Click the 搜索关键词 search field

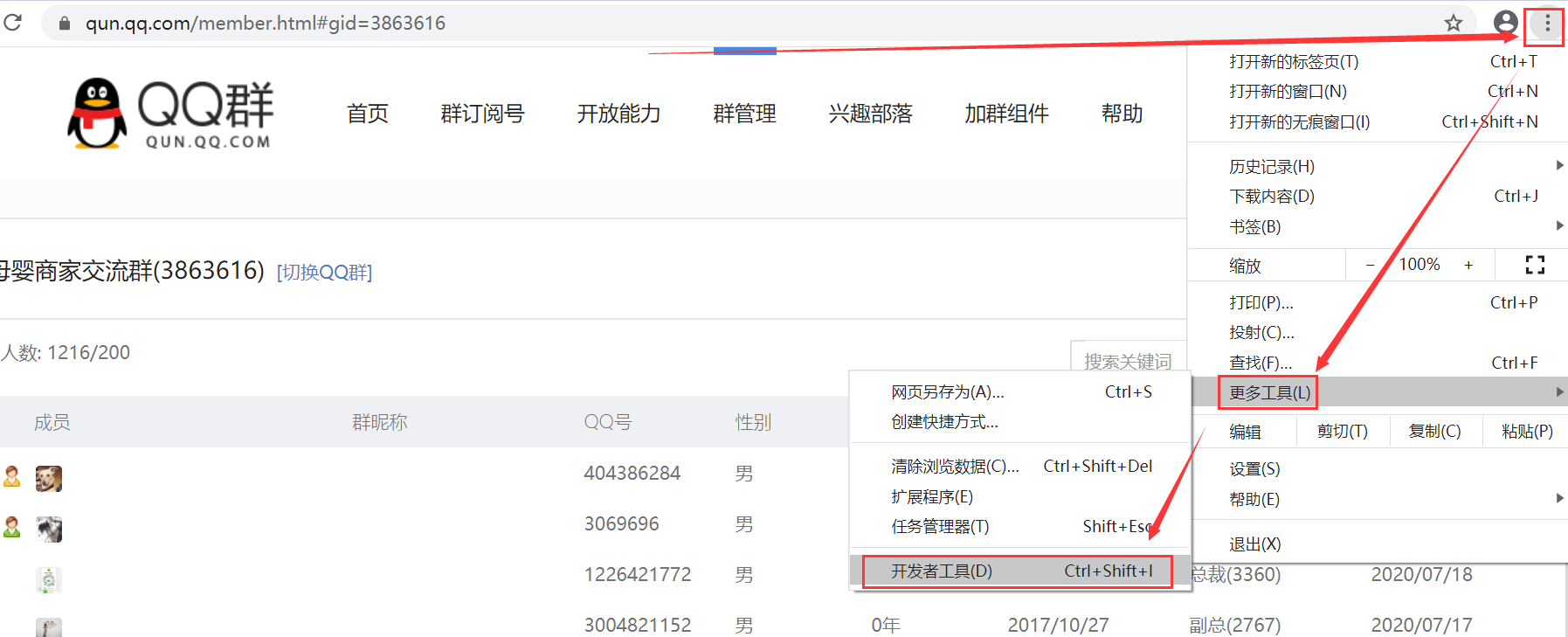1128,361
